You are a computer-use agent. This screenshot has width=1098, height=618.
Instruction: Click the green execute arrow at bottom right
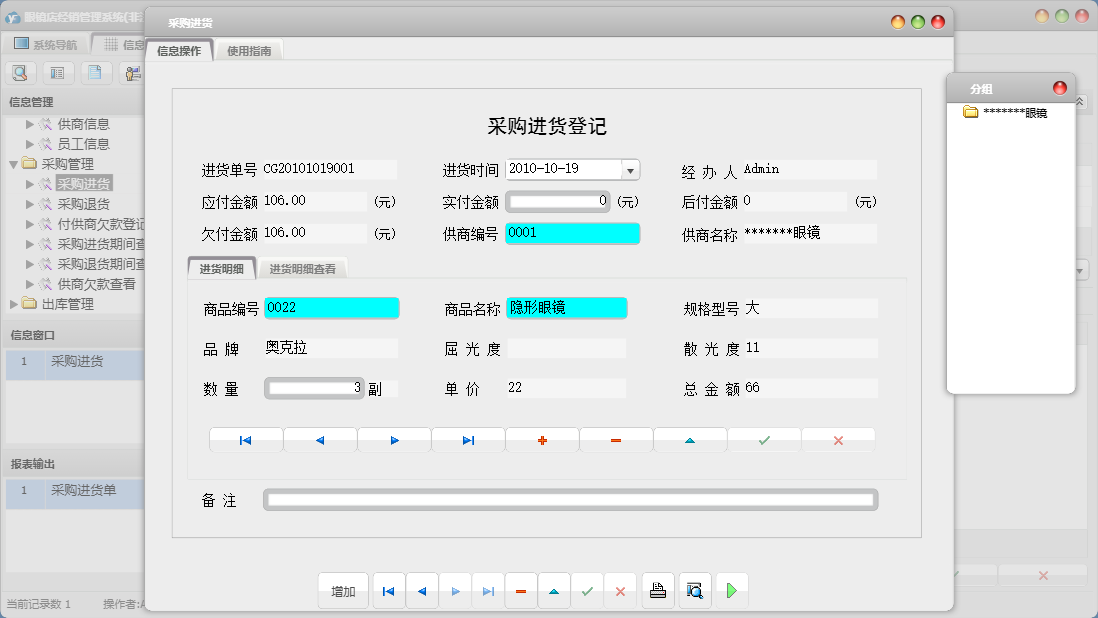[732, 590]
